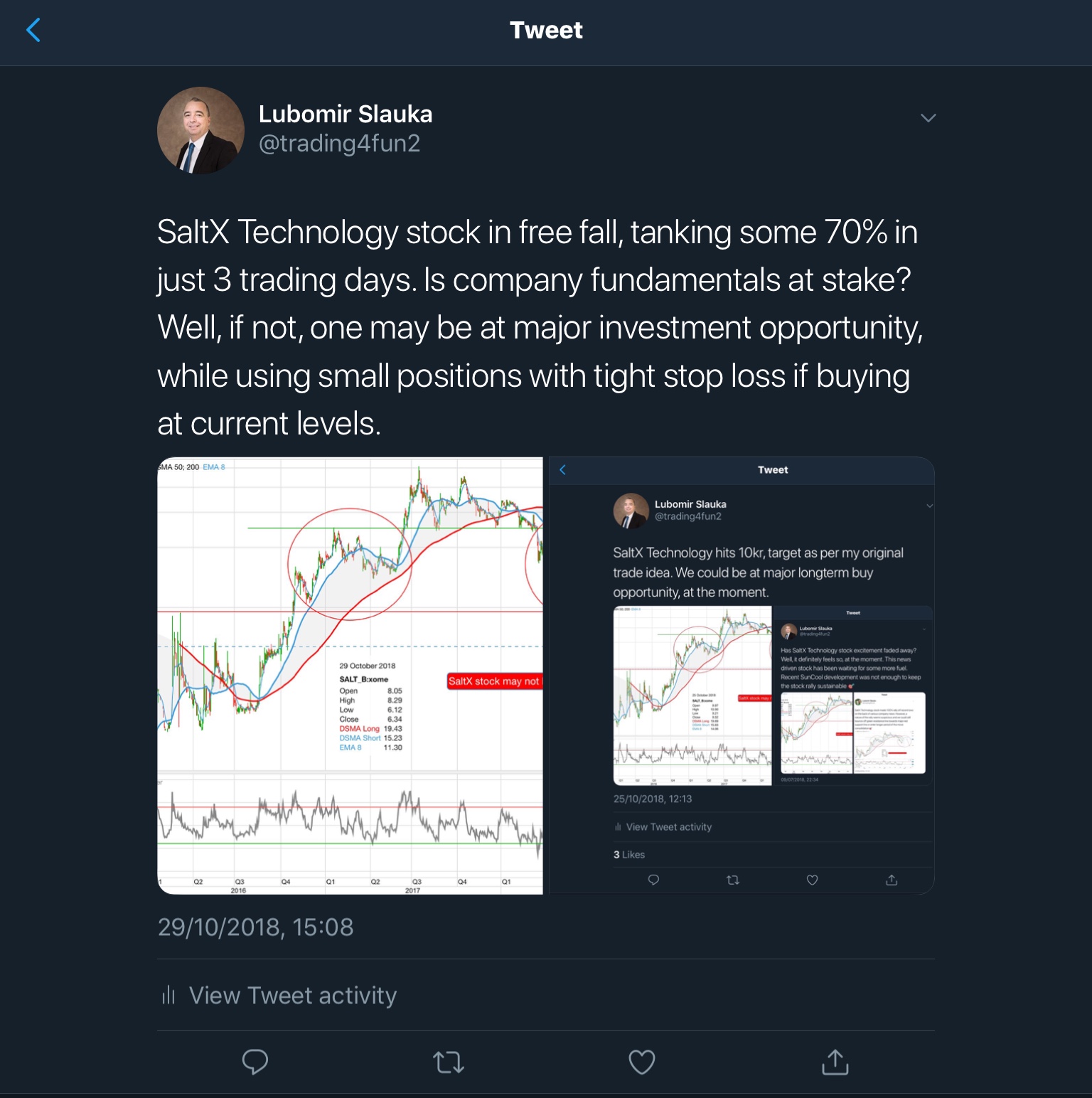
Task: Open the SaltX stock chart image
Action: click(x=350, y=676)
